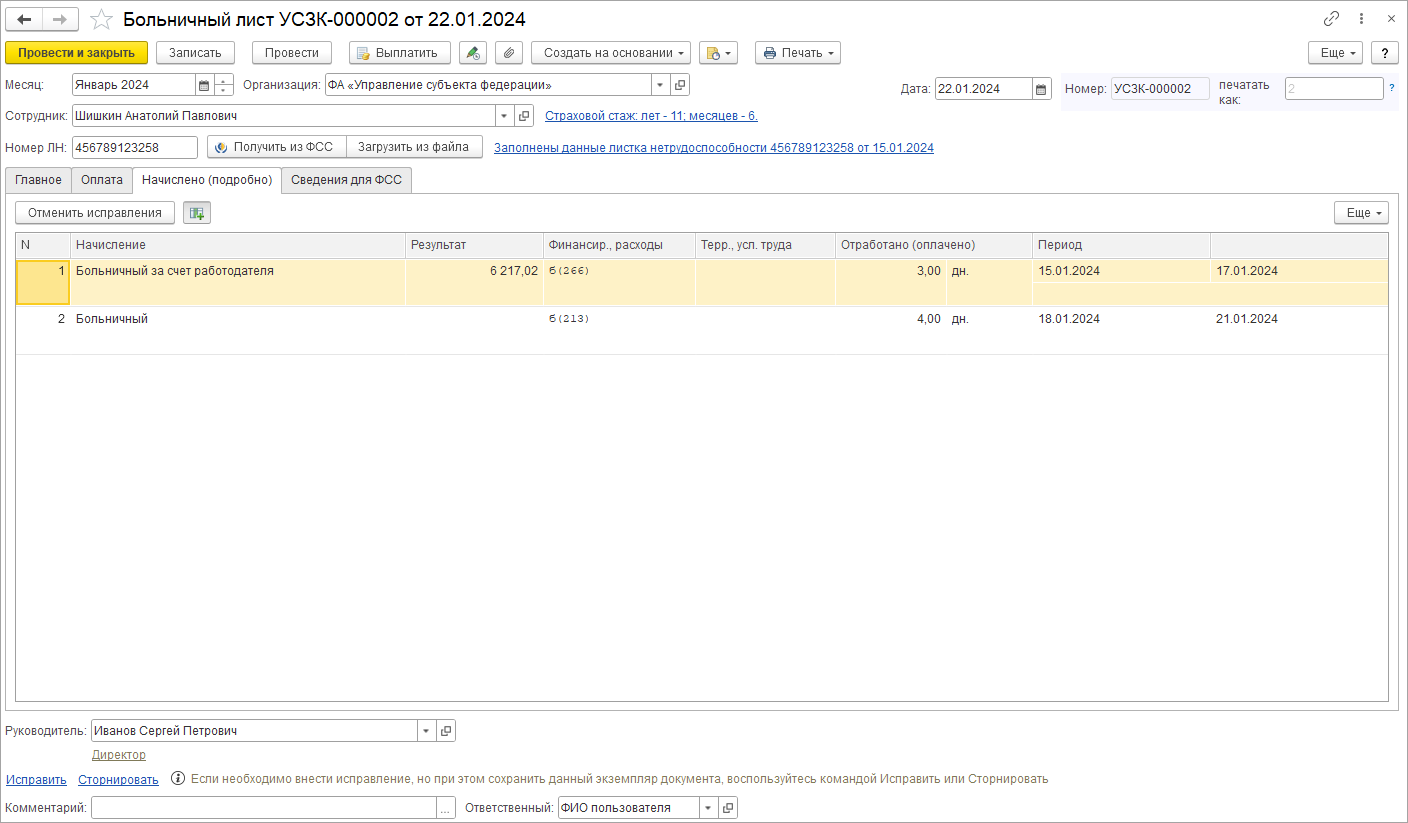Image resolution: width=1408 pixels, height=823 pixels.
Task: Click the Результат column header
Action: pyautogui.click(x=474, y=245)
